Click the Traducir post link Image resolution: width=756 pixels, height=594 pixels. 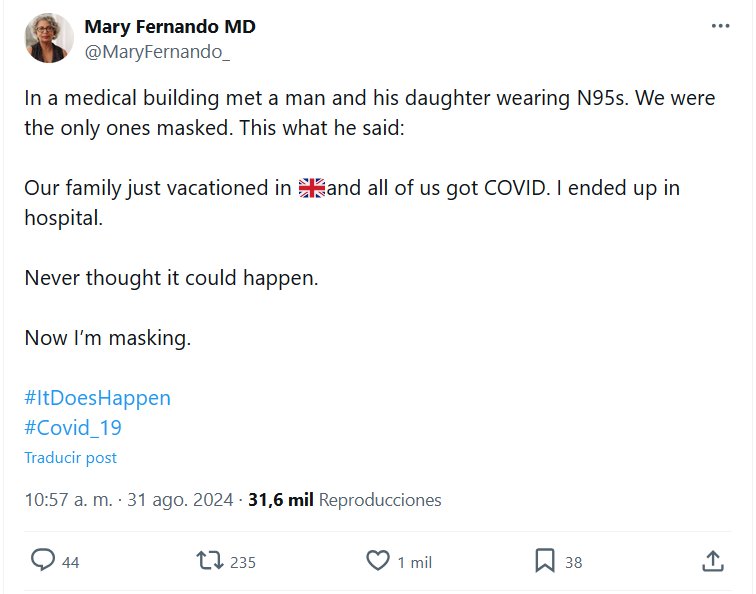pos(70,458)
